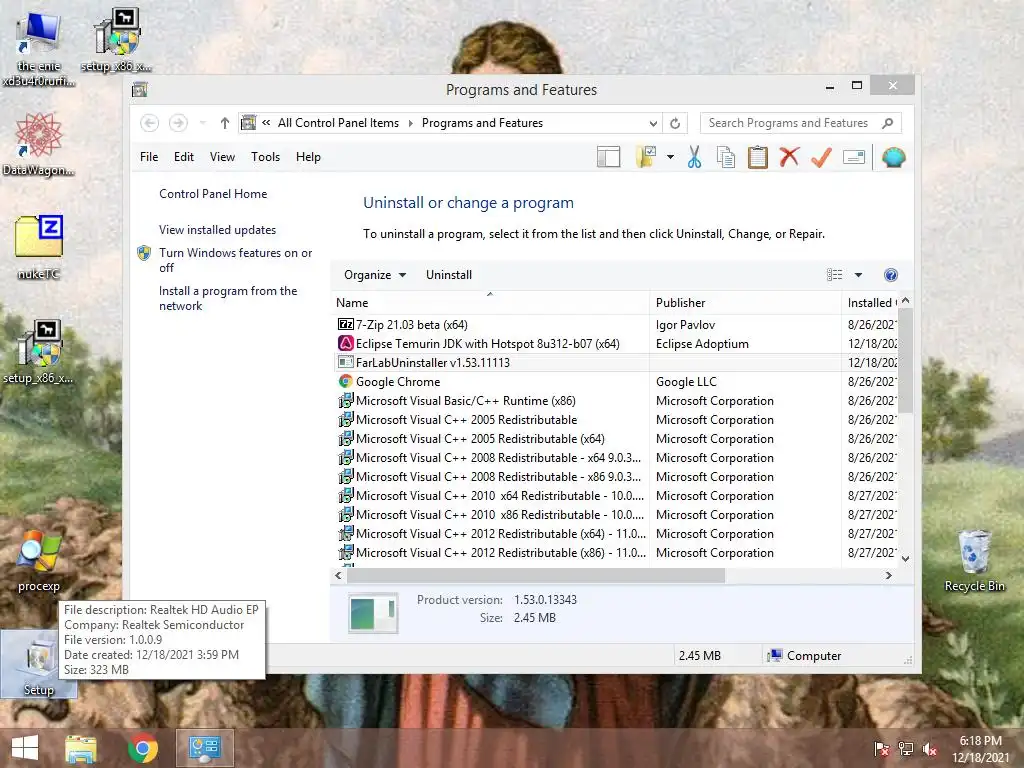Screen dimensions: 1024x768
Task: Sort by the Installed On column header
Action: click(871, 302)
